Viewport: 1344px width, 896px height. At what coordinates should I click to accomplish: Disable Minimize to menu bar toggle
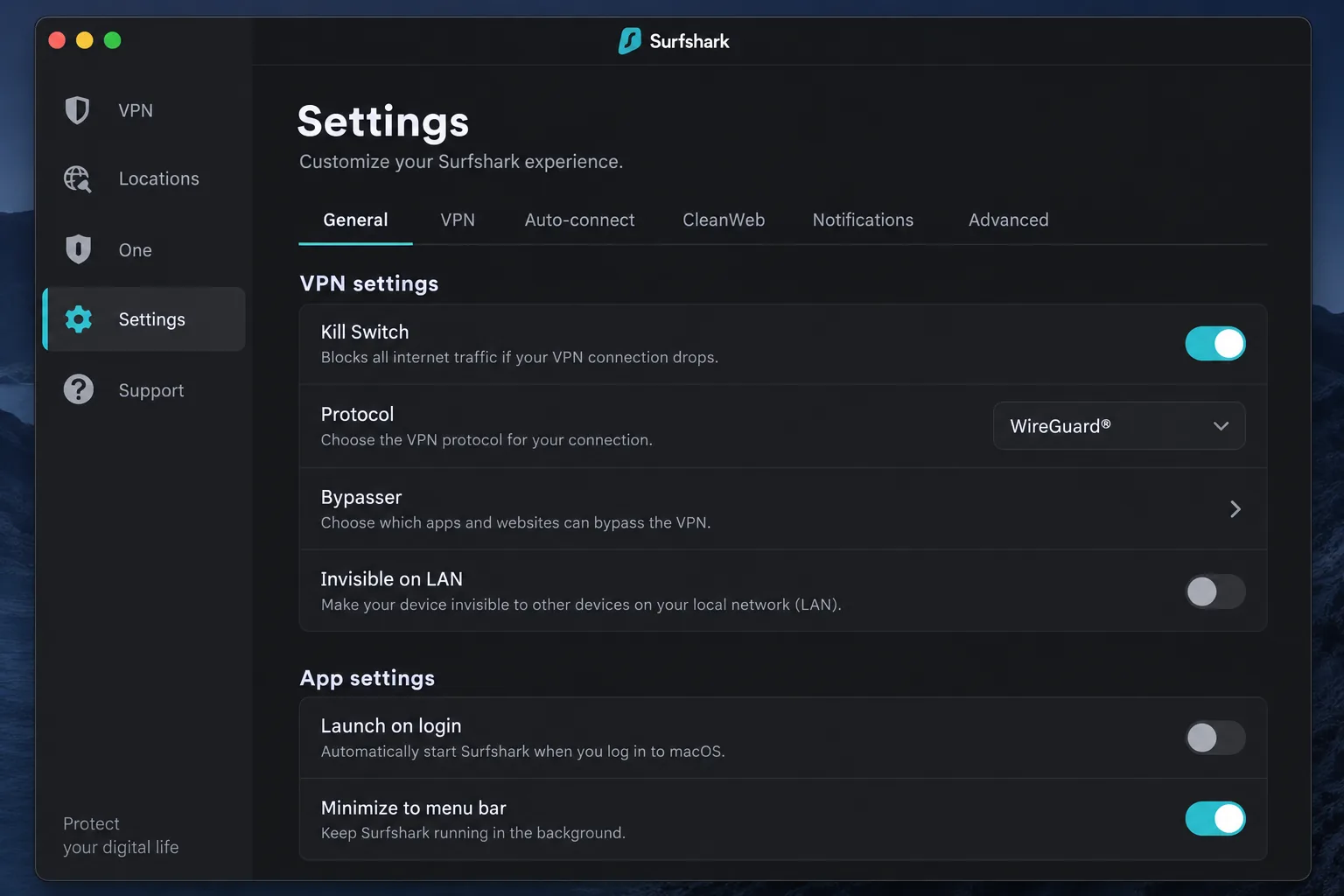pyautogui.click(x=1214, y=819)
